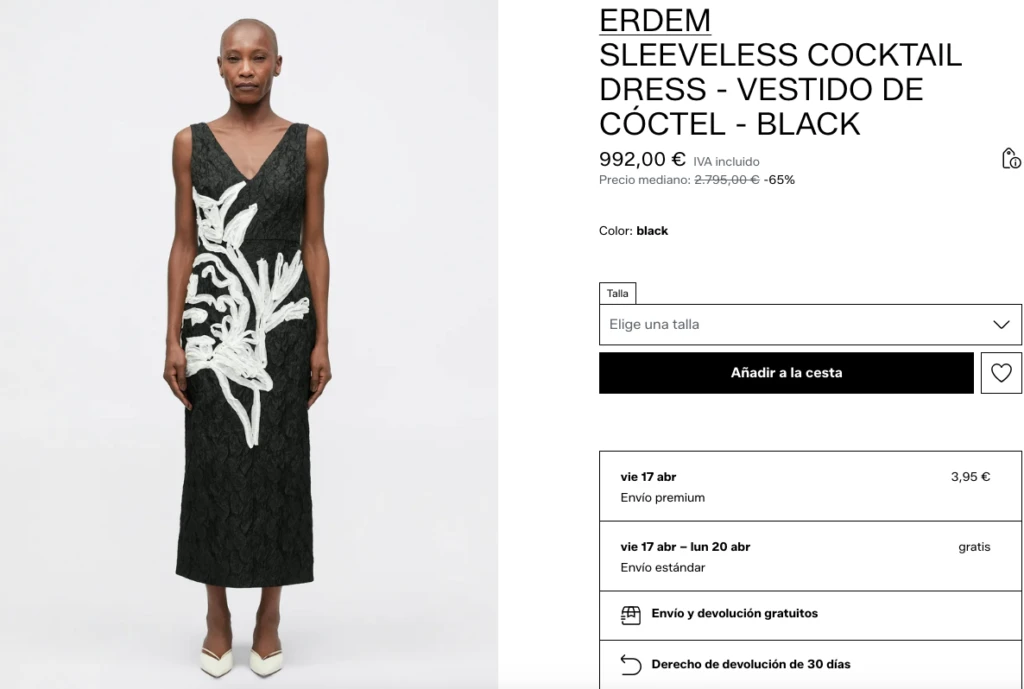Click the price info tag icon
The image size is (1024, 689).
[1011, 159]
